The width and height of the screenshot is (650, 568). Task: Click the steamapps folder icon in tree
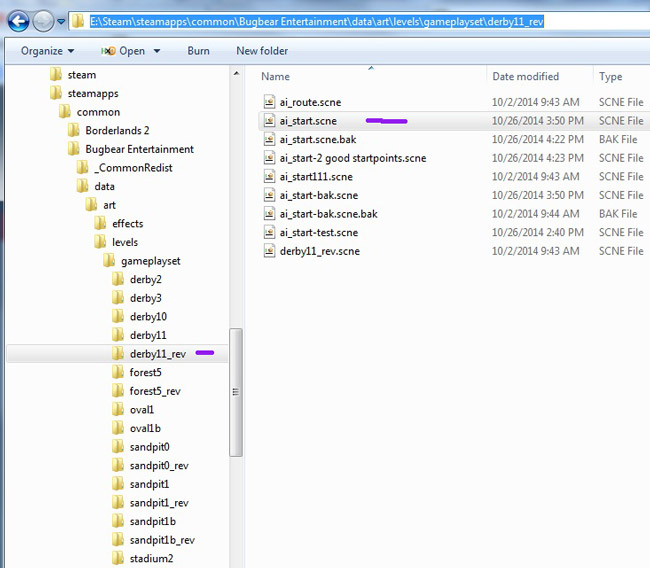coord(56,93)
